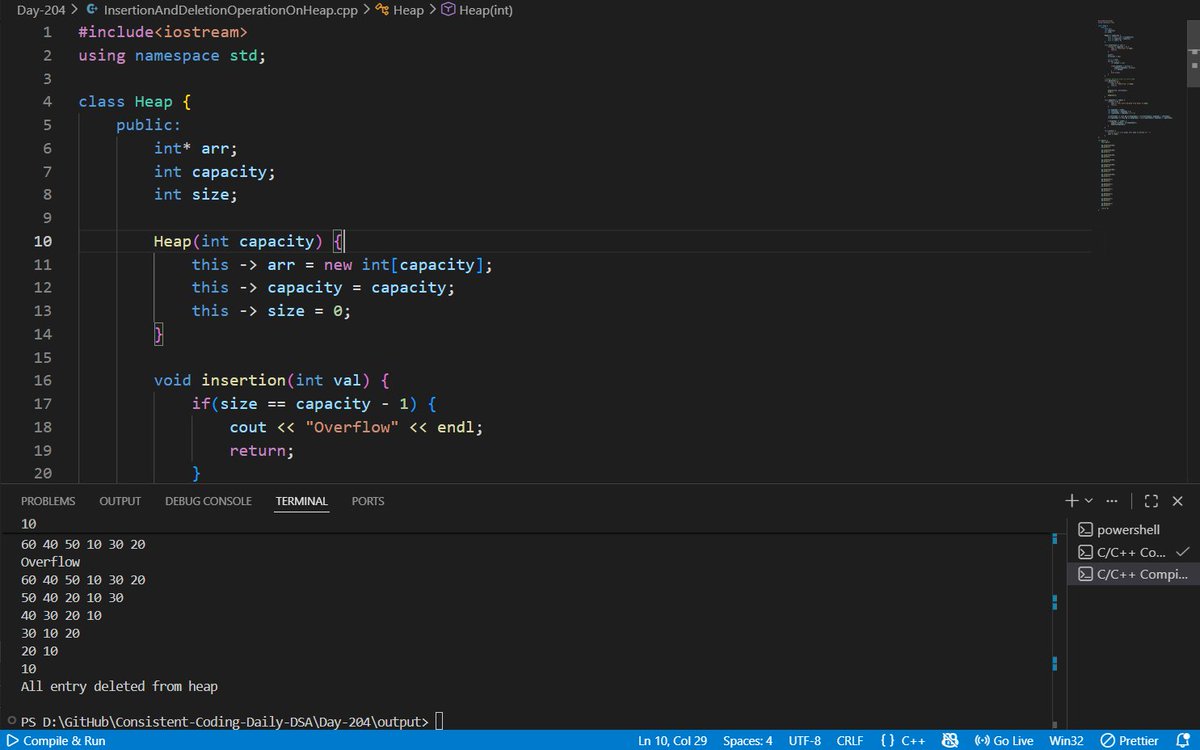Open the DEBUG CONSOLE tab

point(208,501)
